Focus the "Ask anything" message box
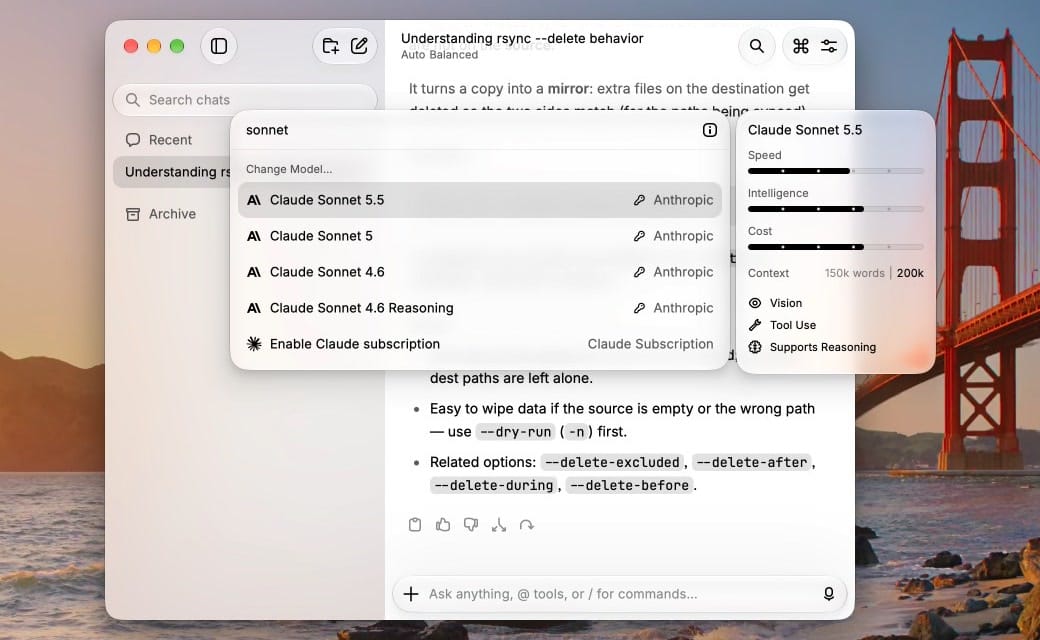 pyautogui.click(x=619, y=594)
